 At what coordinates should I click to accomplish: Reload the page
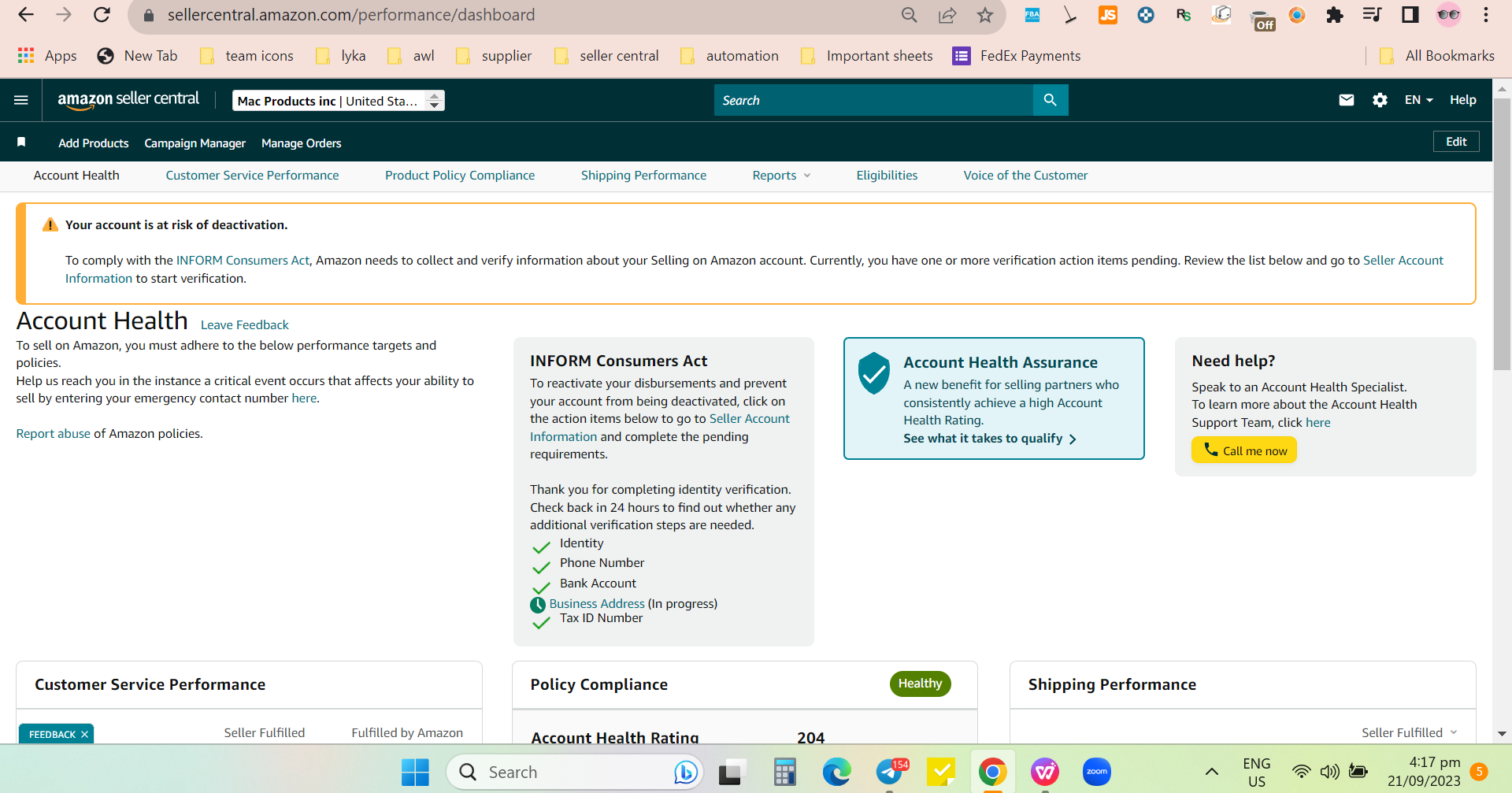[102, 15]
